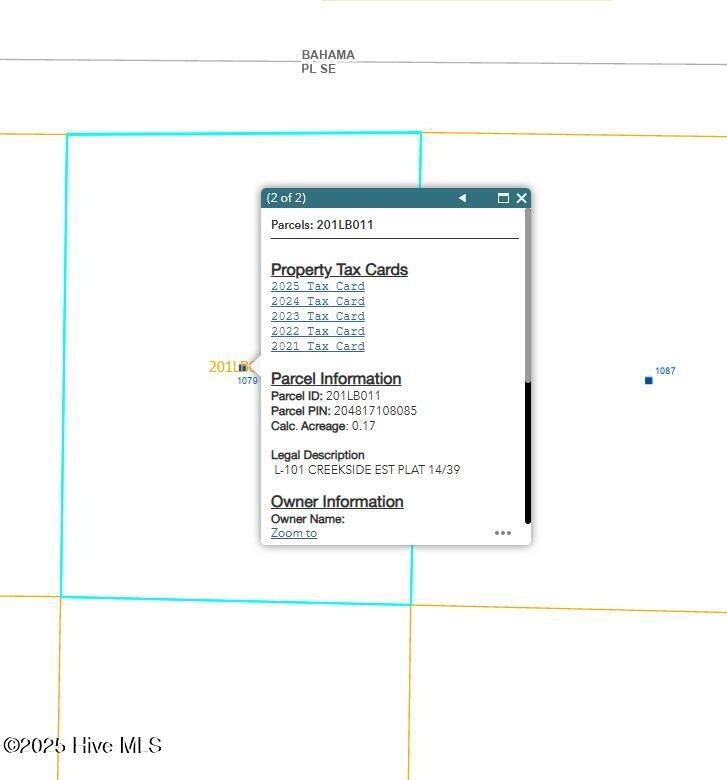Image resolution: width=727 pixels, height=780 pixels.
Task: Click the Parcel PIN number 204817108085
Action: point(375,411)
